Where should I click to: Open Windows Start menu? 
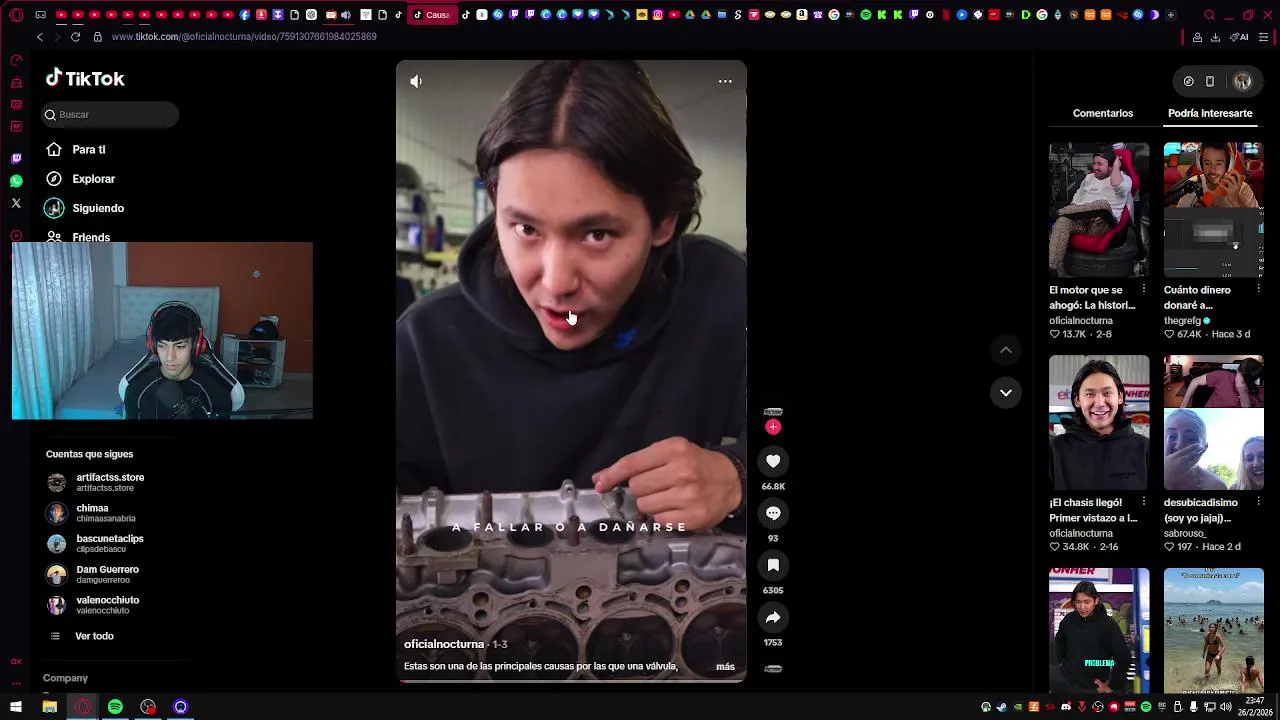[x=16, y=707]
